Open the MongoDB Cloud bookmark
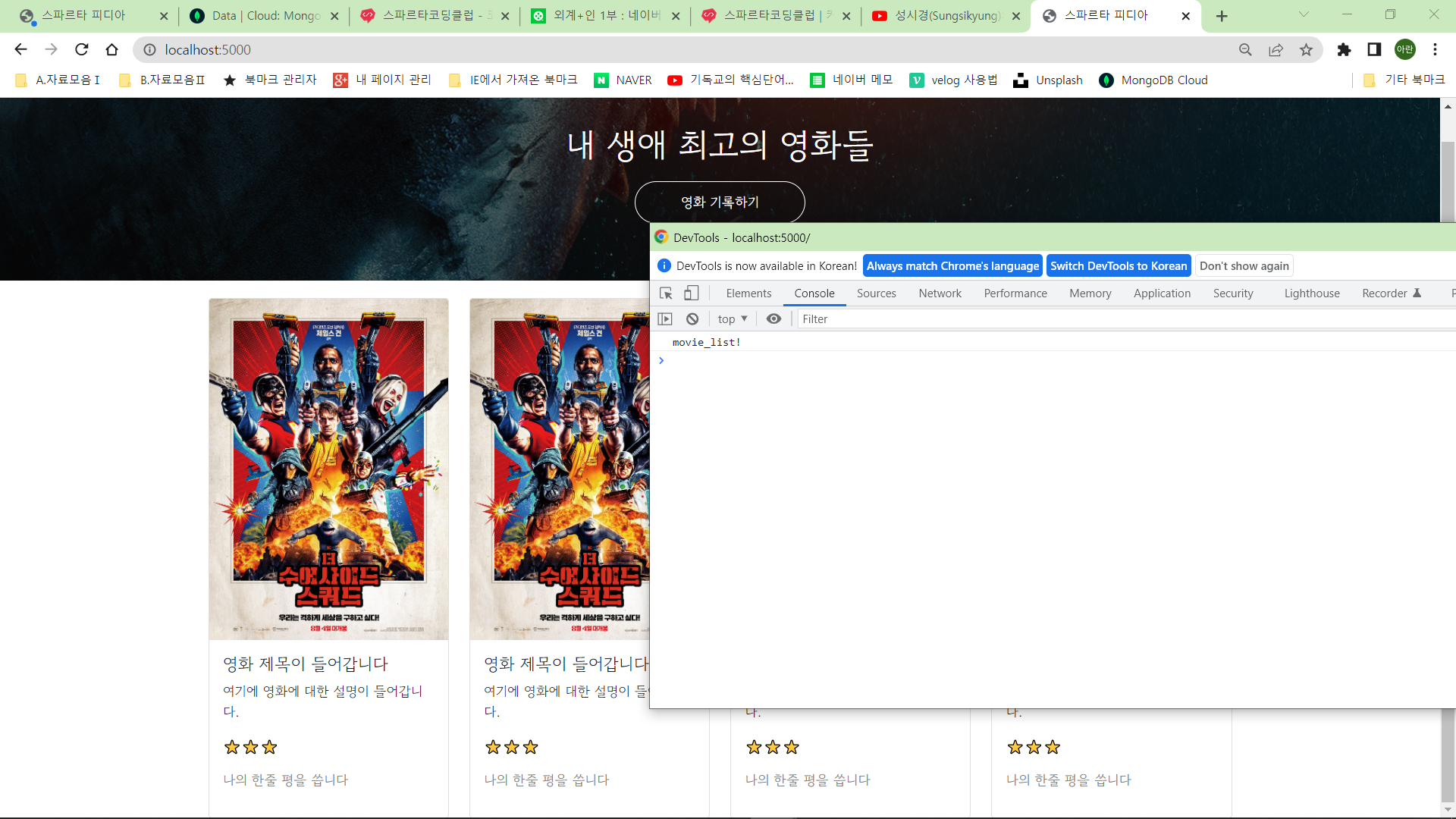This screenshot has height=819, width=1456. [x=1153, y=80]
